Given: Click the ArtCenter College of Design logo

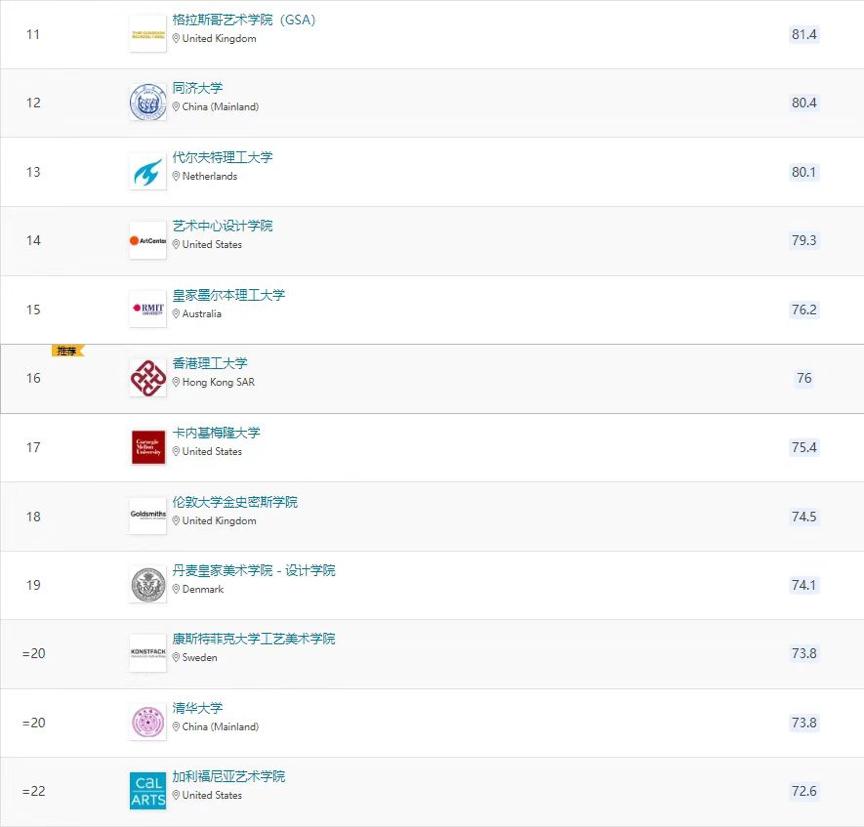Looking at the screenshot, I should pos(148,240).
